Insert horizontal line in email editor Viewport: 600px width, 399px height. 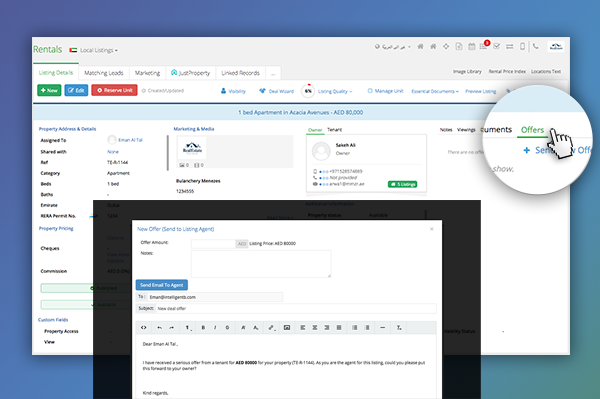tap(382, 327)
